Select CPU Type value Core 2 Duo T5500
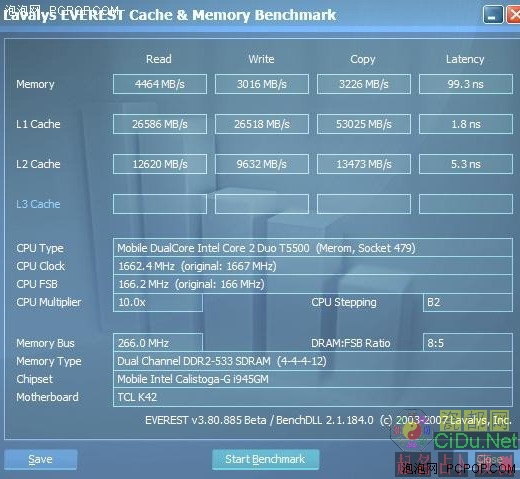520x479 pixels. [x=313, y=248]
